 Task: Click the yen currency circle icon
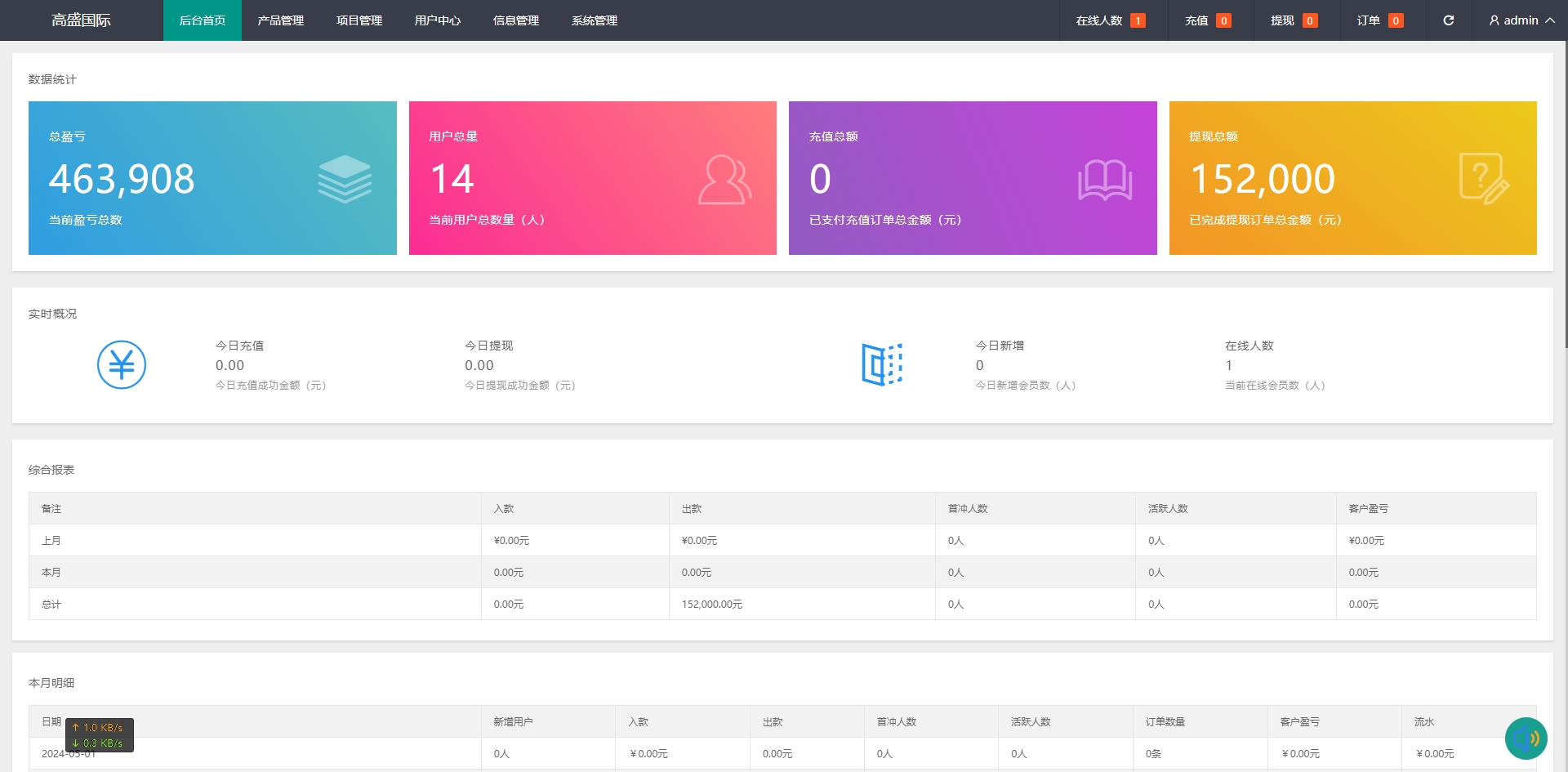click(x=122, y=364)
